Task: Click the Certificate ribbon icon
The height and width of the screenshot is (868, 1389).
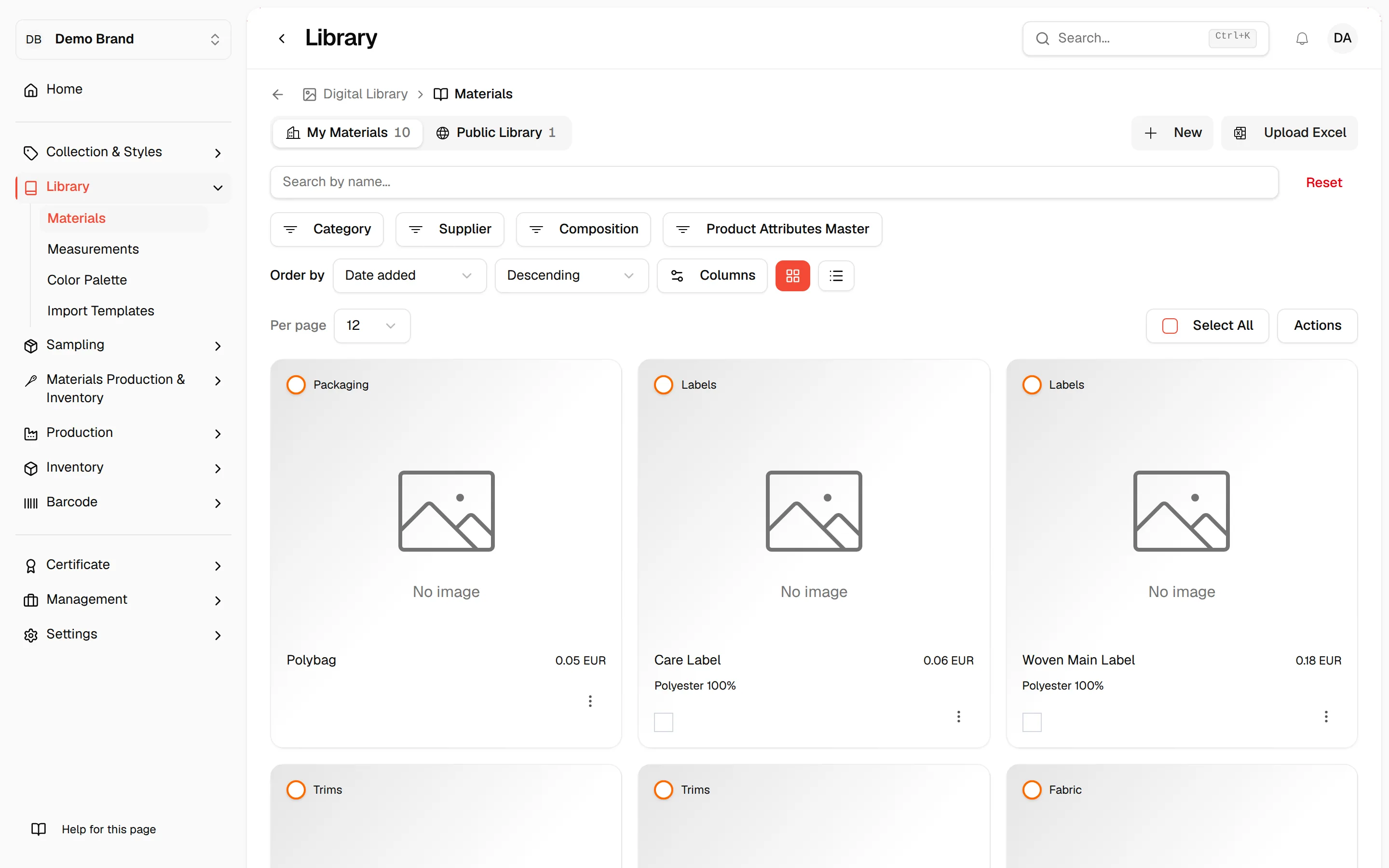Action: [x=31, y=566]
